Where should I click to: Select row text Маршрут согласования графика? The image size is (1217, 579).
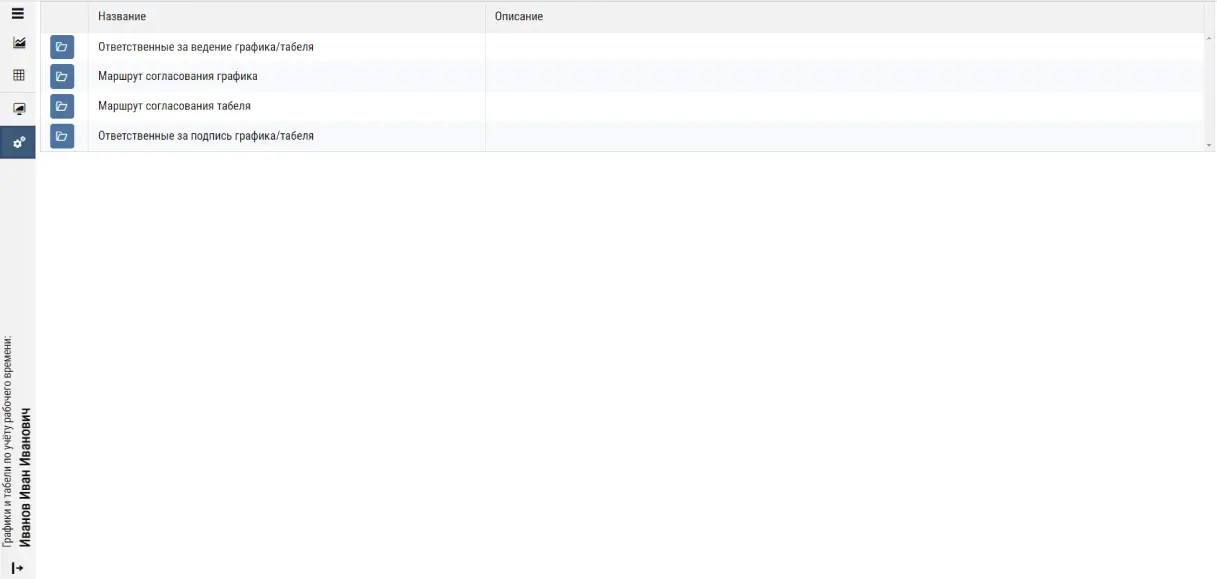(x=177, y=76)
